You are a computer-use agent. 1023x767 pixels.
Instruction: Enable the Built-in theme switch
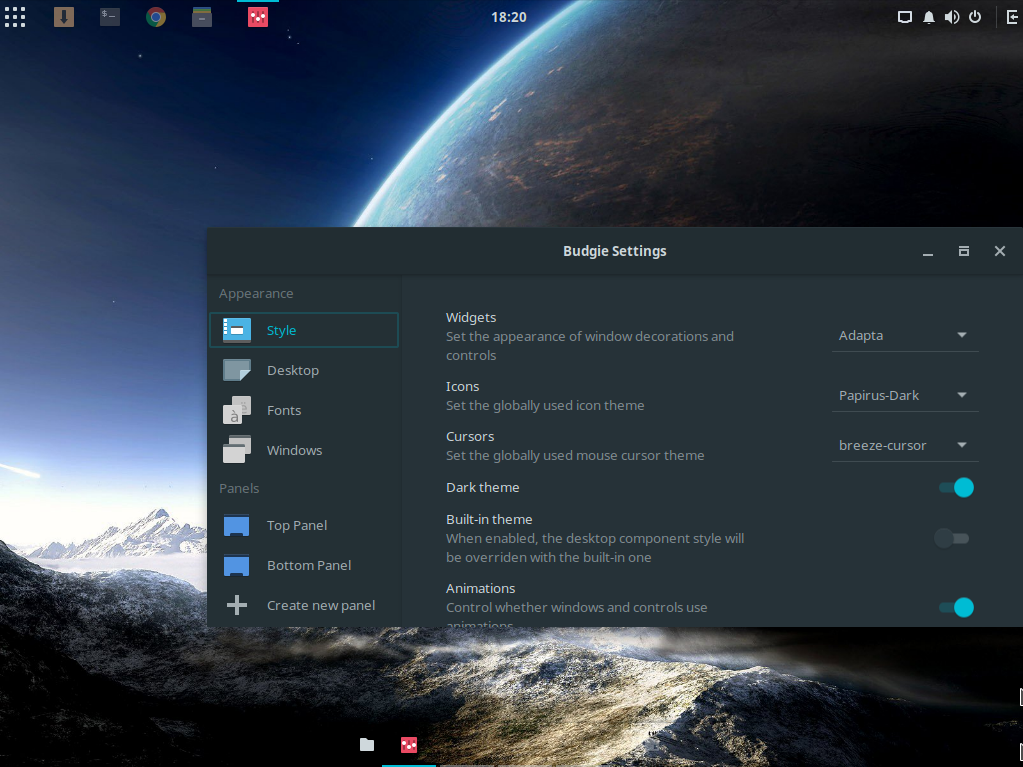(952, 538)
